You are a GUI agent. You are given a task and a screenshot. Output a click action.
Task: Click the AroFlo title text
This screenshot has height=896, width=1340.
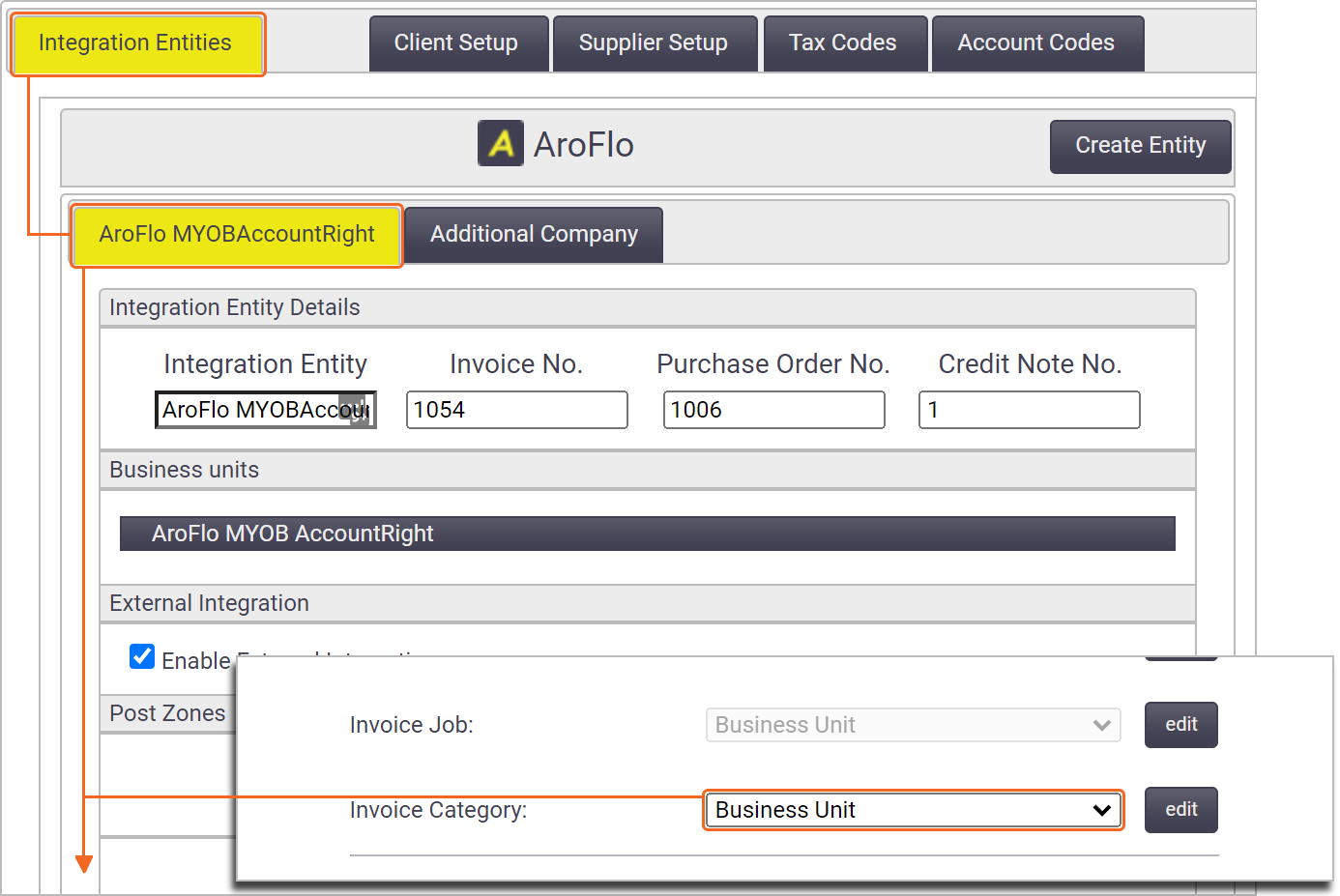coord(584,145)
